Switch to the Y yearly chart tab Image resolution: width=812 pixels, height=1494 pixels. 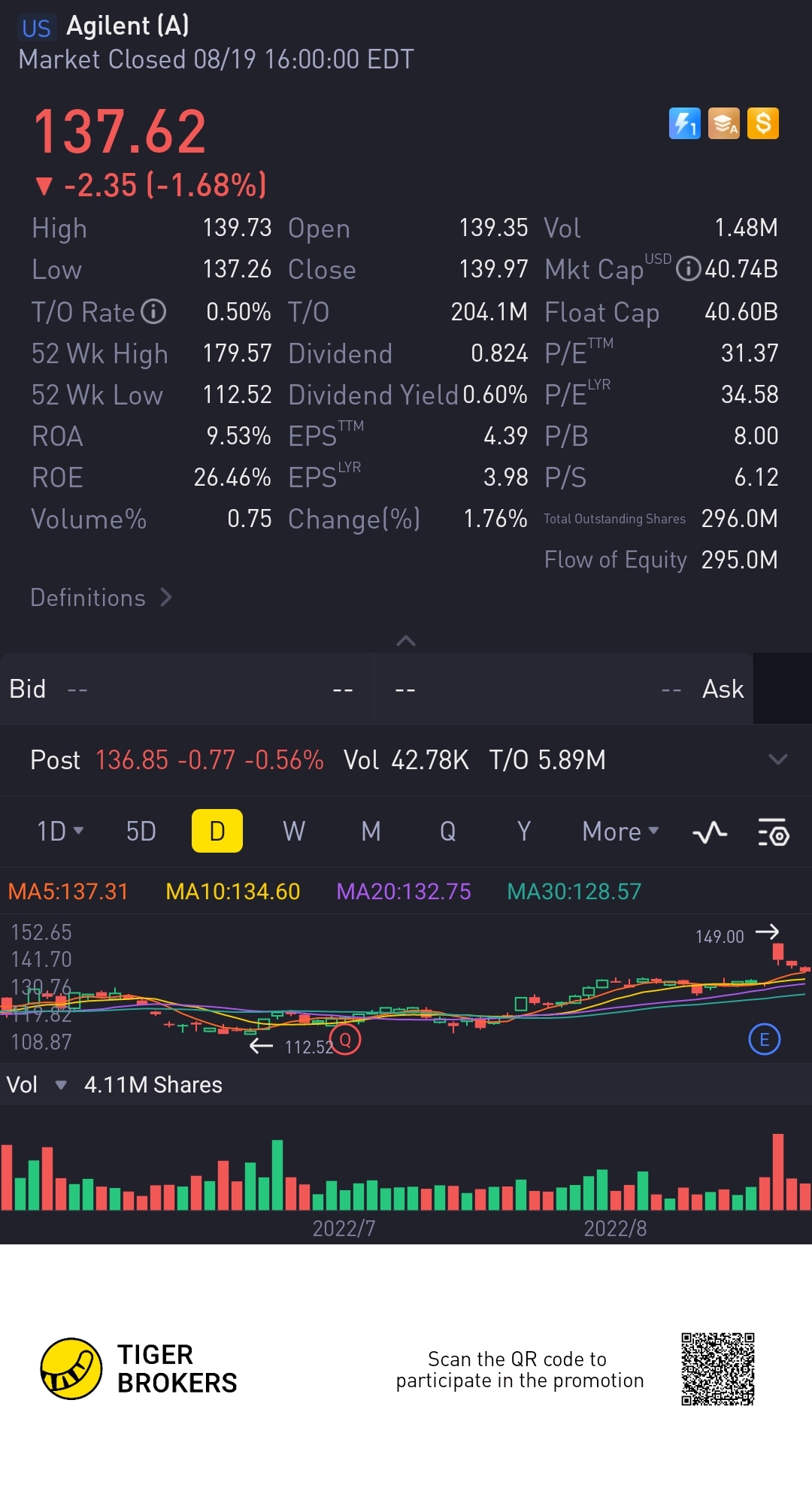tap(524, 832)
